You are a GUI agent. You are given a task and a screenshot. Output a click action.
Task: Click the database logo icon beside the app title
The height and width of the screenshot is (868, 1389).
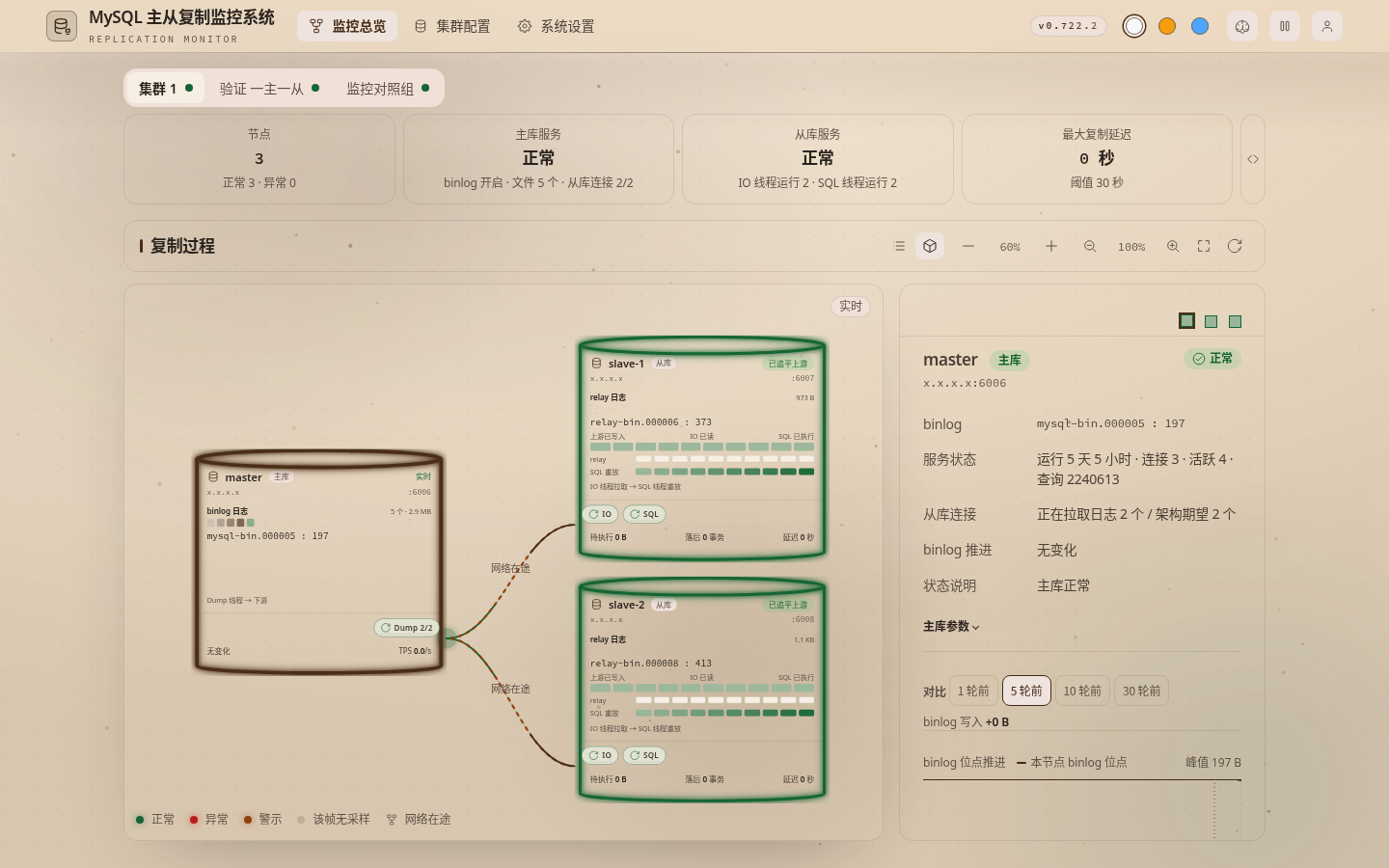(x=62, y=26)
